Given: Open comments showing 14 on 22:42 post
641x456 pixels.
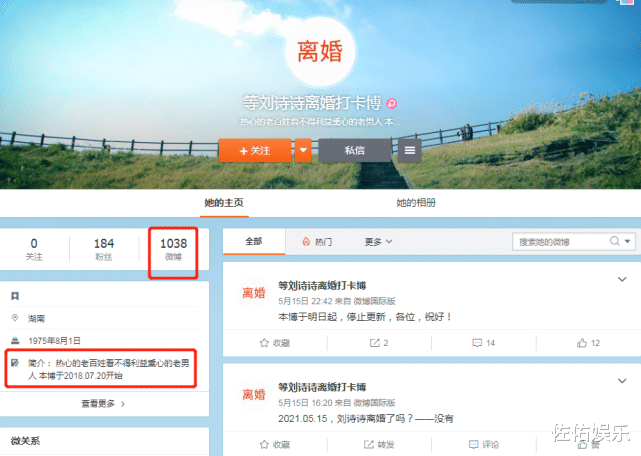Looking at the screenshot, I should [484, 343].
